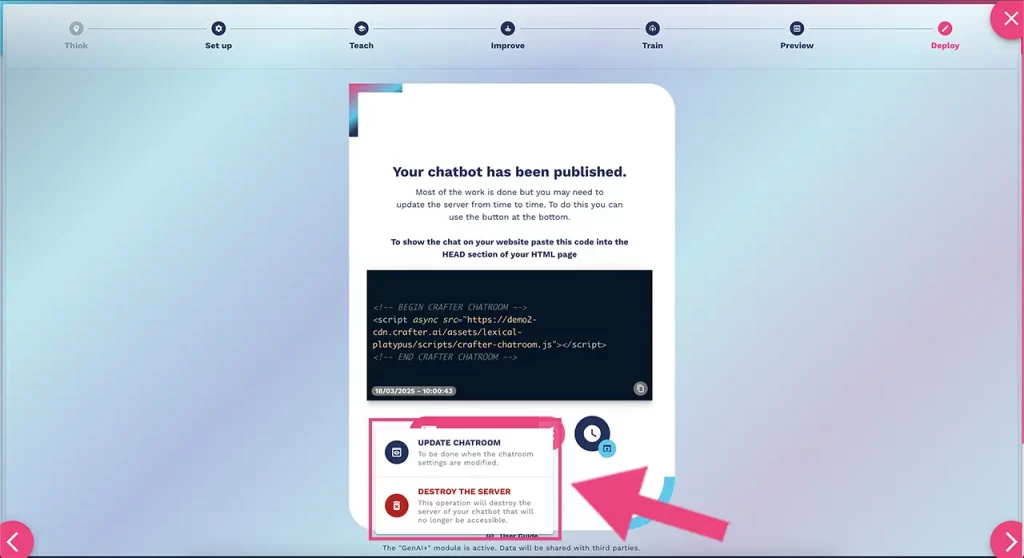The image size is (1024, 558).
Task: Click the 'END CRAFTER CHATROOM' comment line
Action: click(445, 357)
